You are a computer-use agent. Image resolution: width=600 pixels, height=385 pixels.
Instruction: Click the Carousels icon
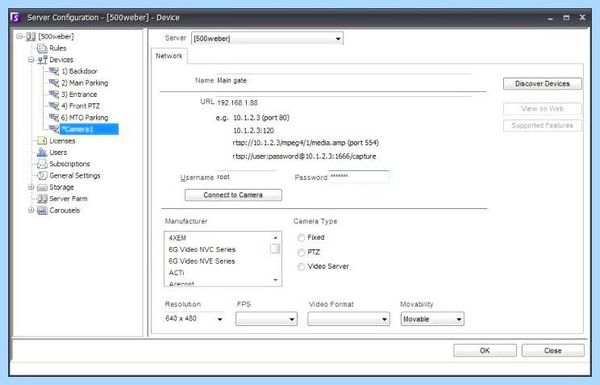point(42,210)
